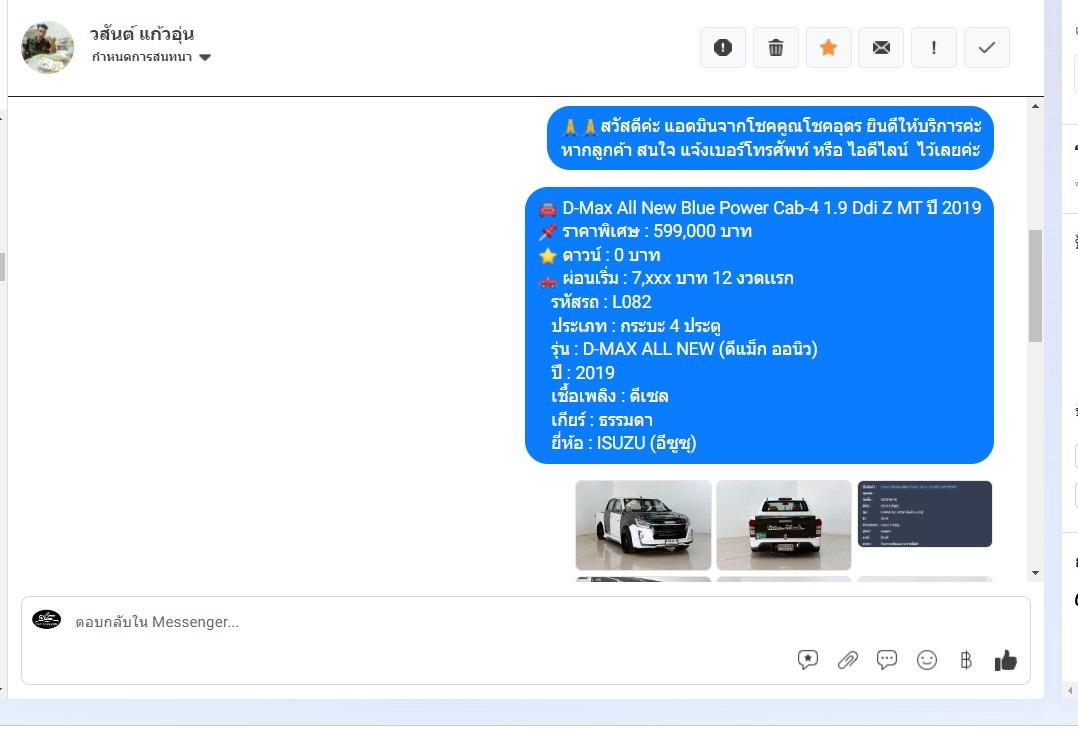Open the dark car details image
Viewport: 1078px width, 730px height.
click(x=925, y=514)
